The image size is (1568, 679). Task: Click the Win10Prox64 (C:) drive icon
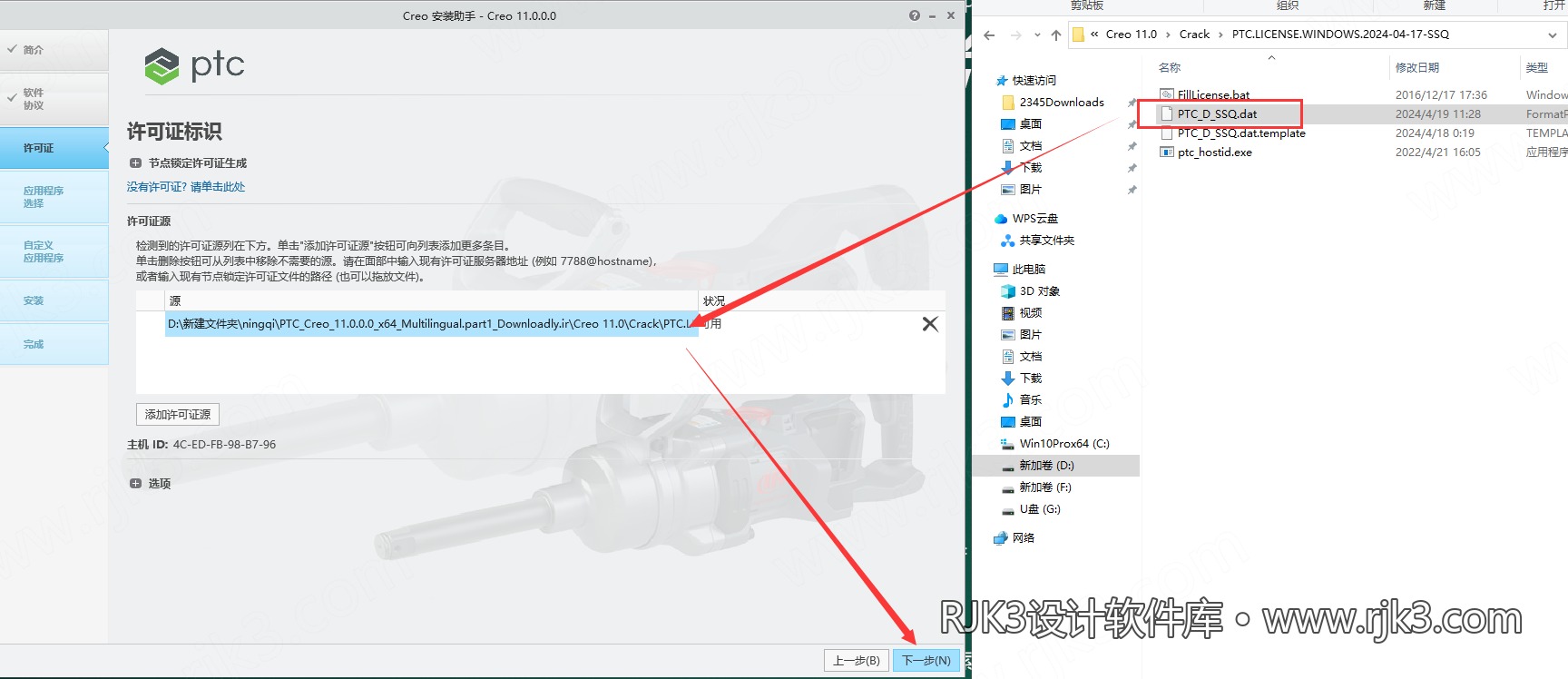coord(1007,444)
